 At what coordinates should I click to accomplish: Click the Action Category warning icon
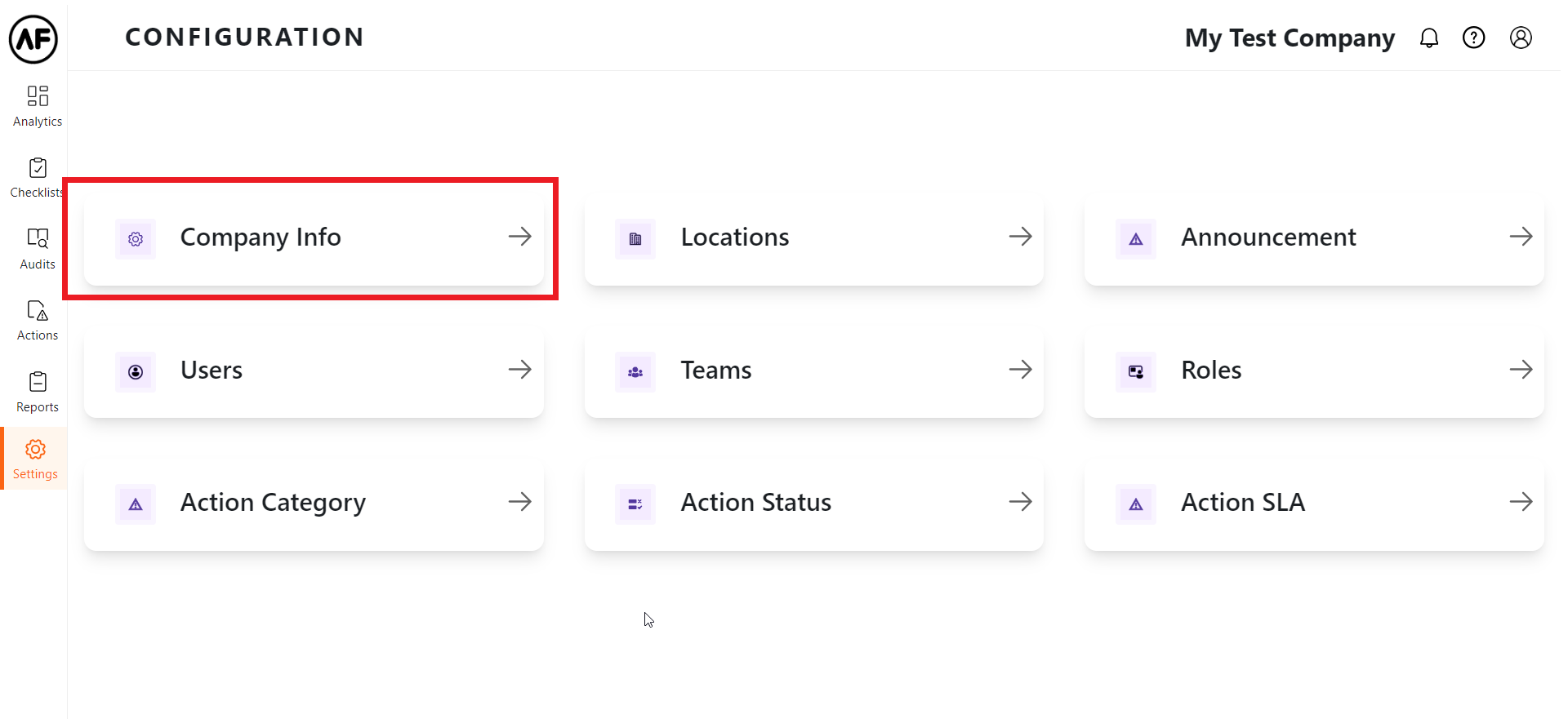[x=136, y=504]
